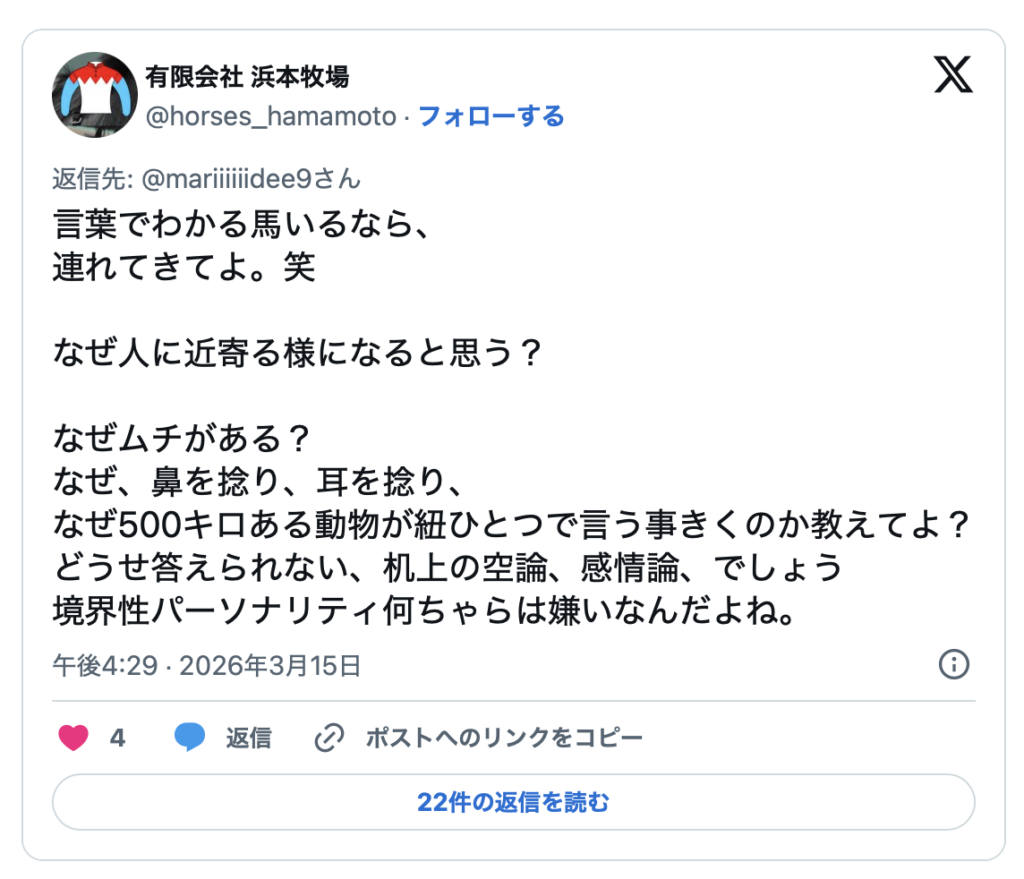This screenshot has height=879, width=1024.
Task: Open the 浜本牧場 profile avatar
Action: [95, 95]
